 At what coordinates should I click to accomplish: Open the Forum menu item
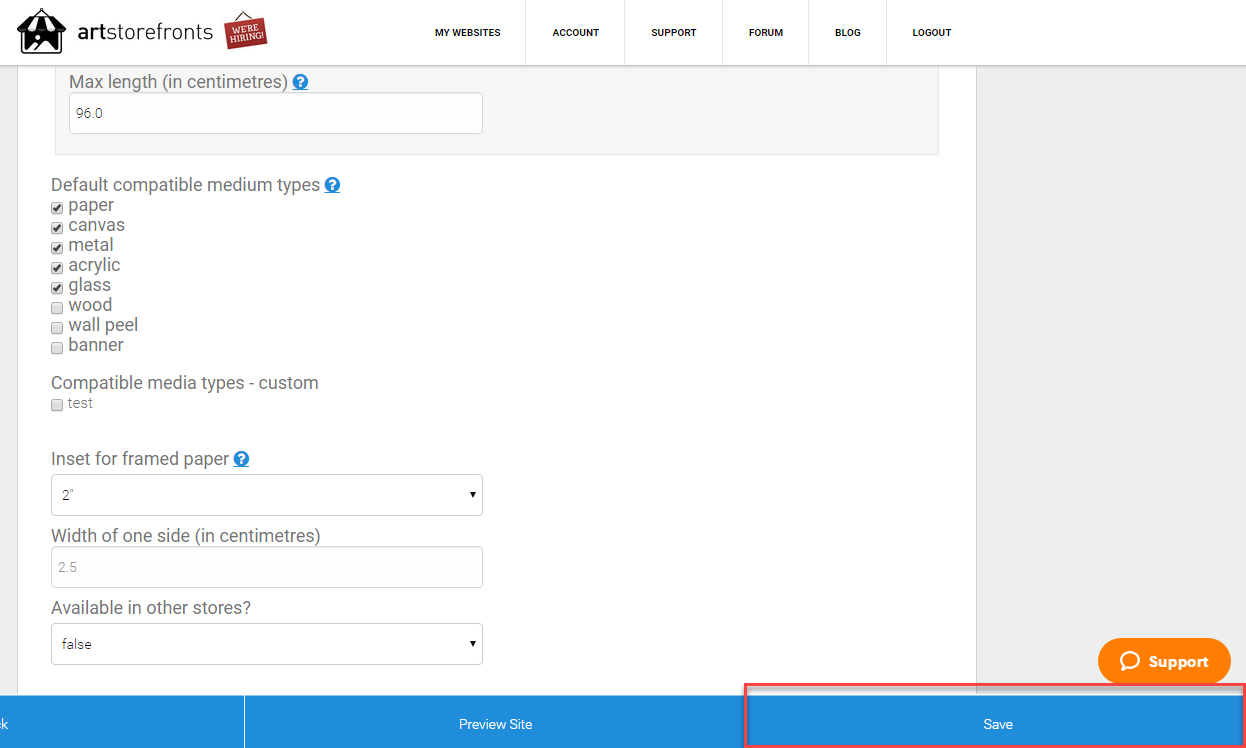click(x=765, y=33)
